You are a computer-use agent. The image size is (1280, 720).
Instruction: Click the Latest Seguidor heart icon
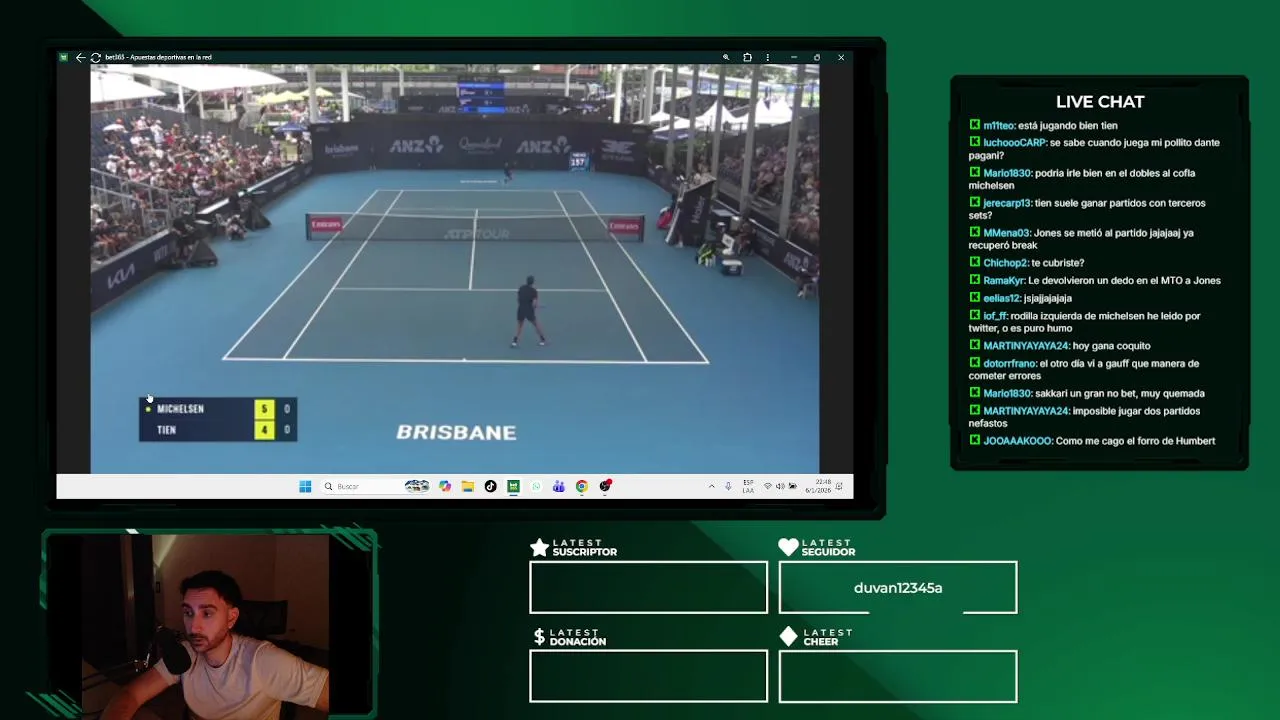pos(788,547)
